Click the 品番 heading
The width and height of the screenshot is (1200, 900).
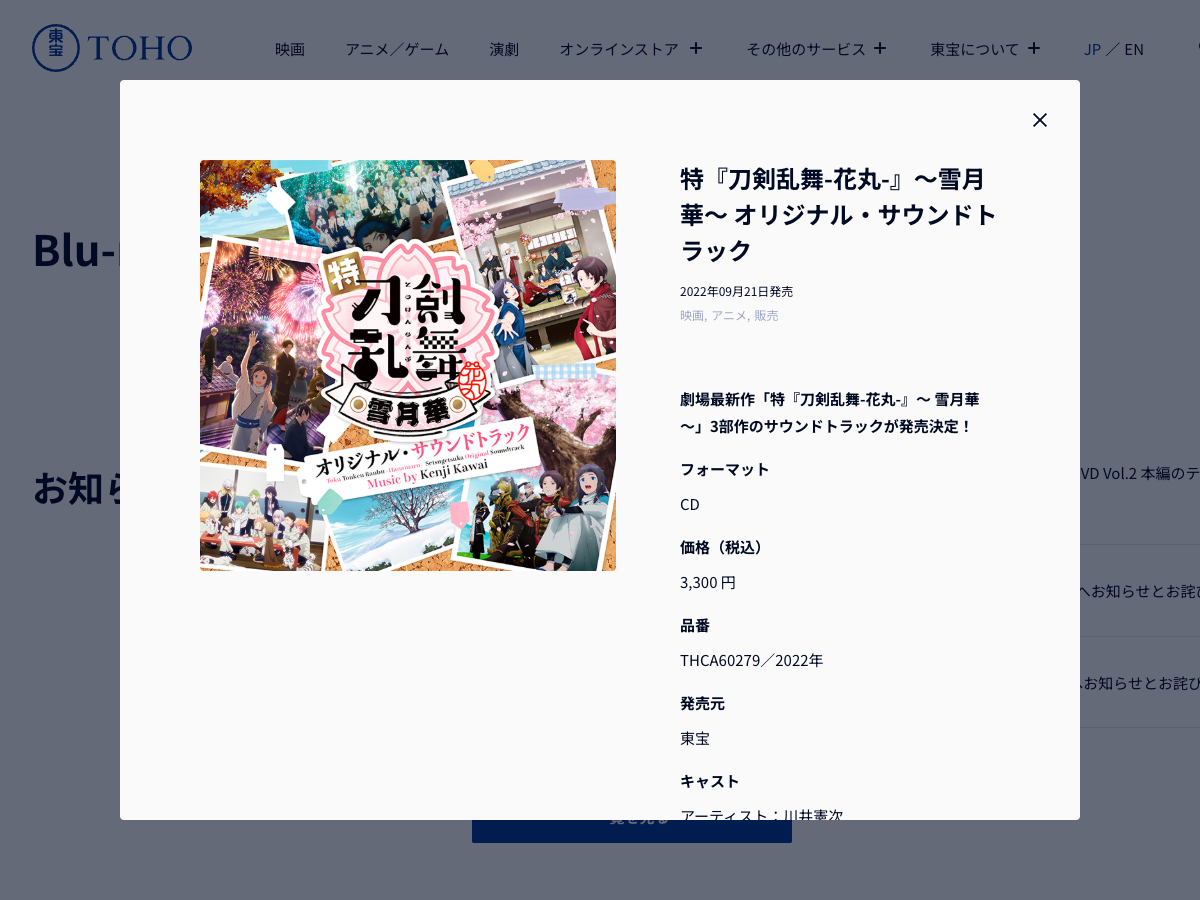click(x=695, y=625)
